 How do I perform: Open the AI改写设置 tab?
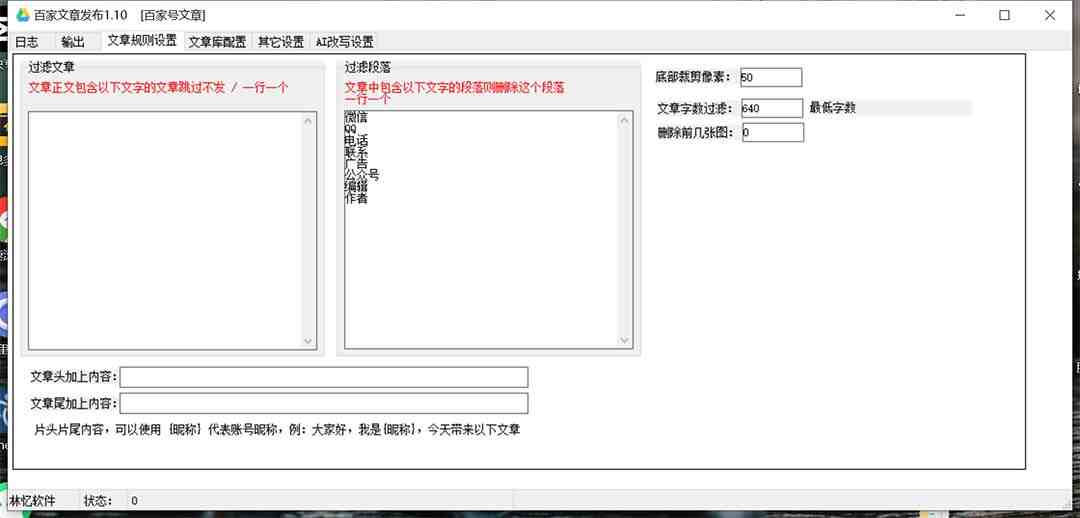tap(344, 42)
